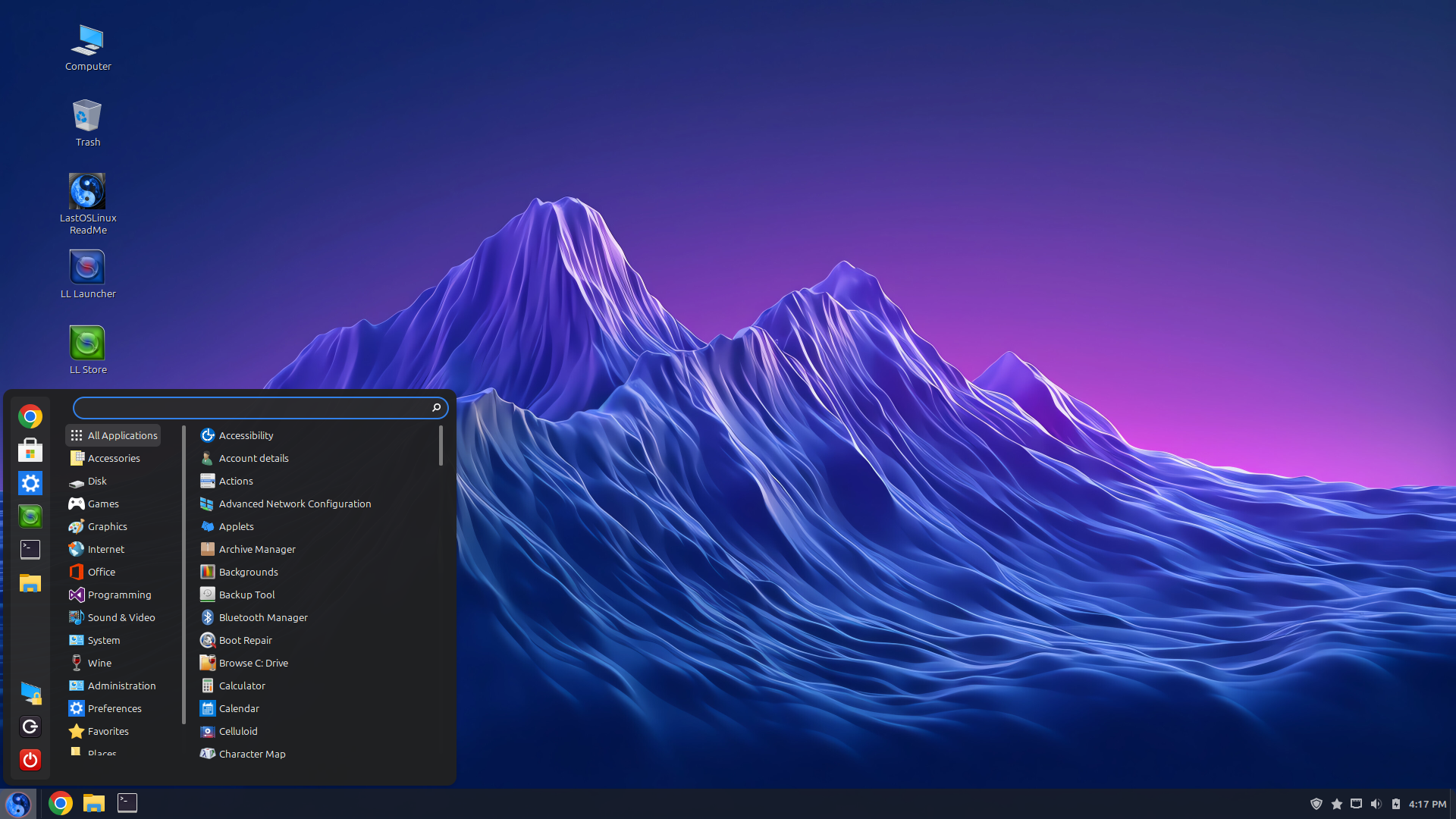Image resolution: width=1456 pixels, height=819 pixels.
Task: Open Terminal icon in menu sidebar
Action: point(30,550)
